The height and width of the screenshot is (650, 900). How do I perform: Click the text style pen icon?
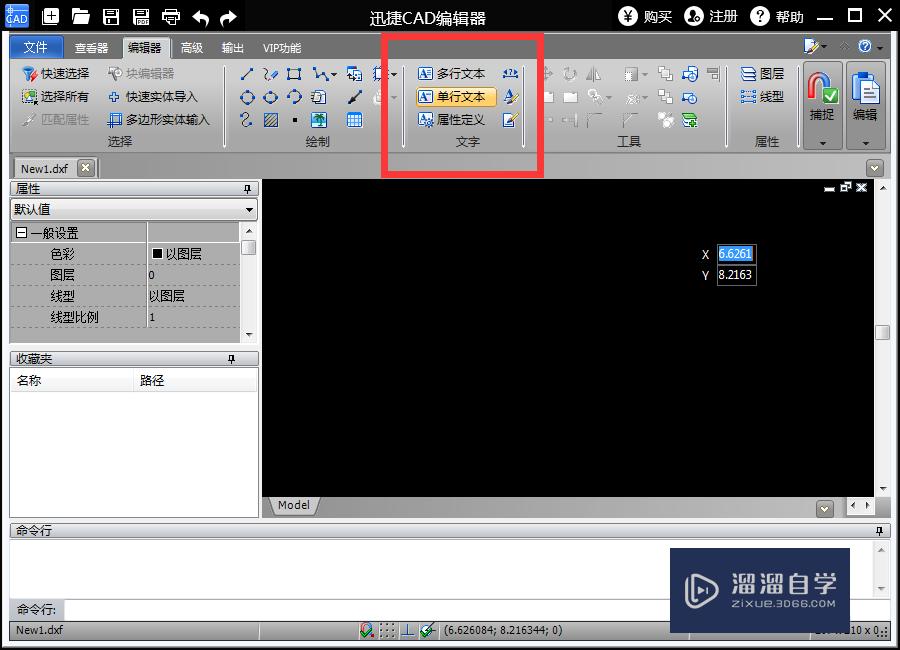point(510,96)
